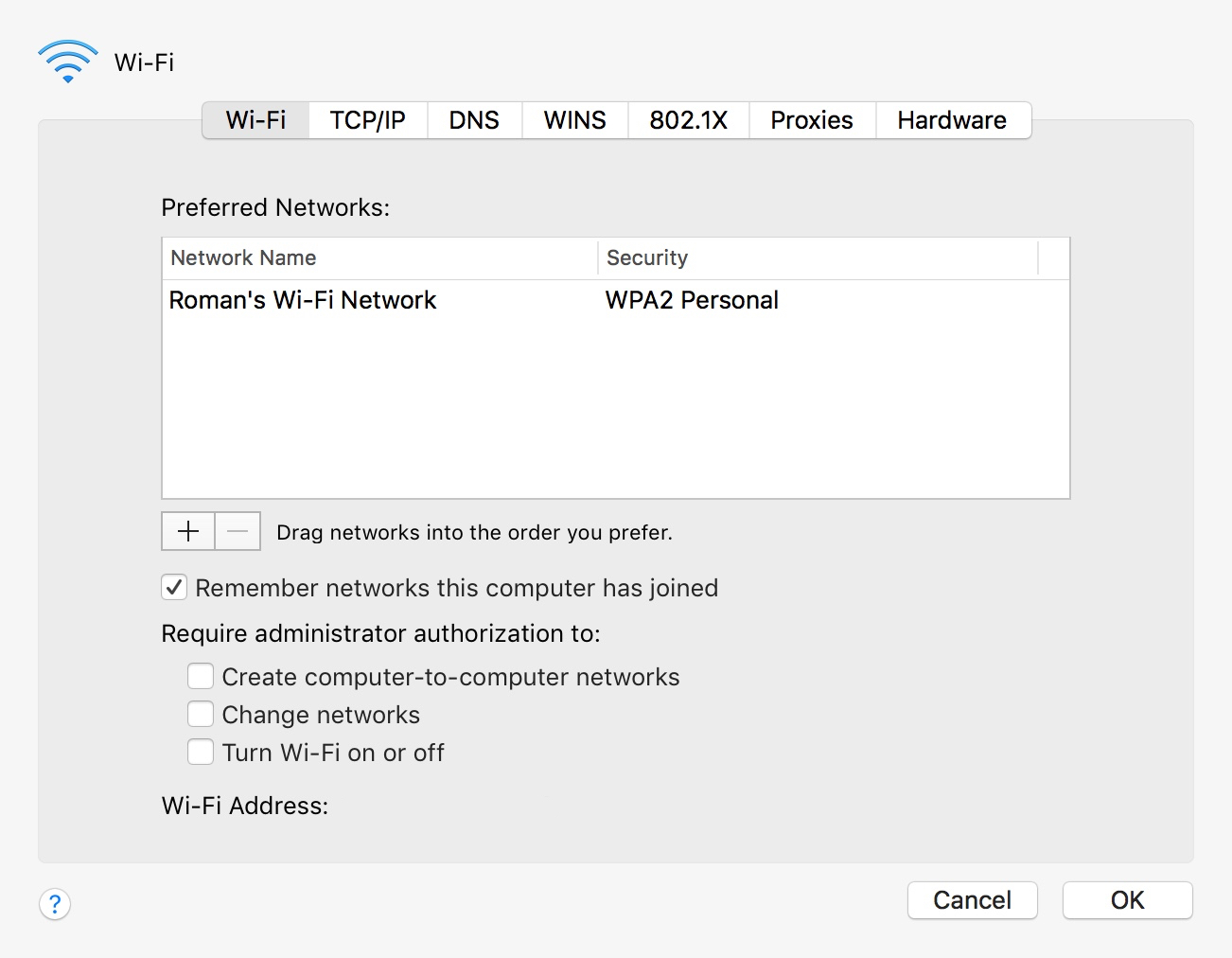Screen dimensions: 1232x958
Task: Go to the 802.1X tab
Action: [x=688, y=120]
